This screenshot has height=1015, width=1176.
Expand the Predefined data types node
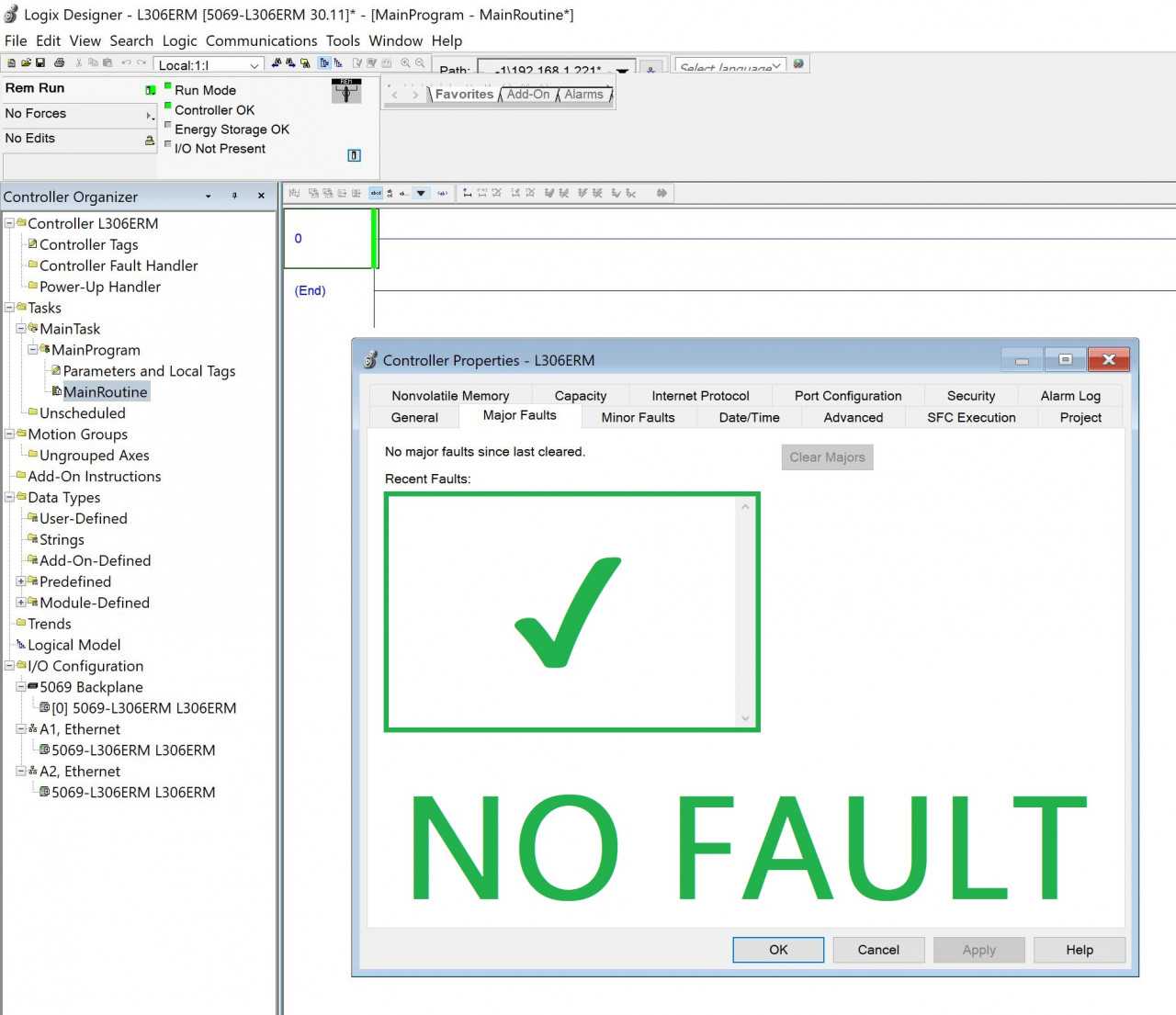(x=21, y=581)
